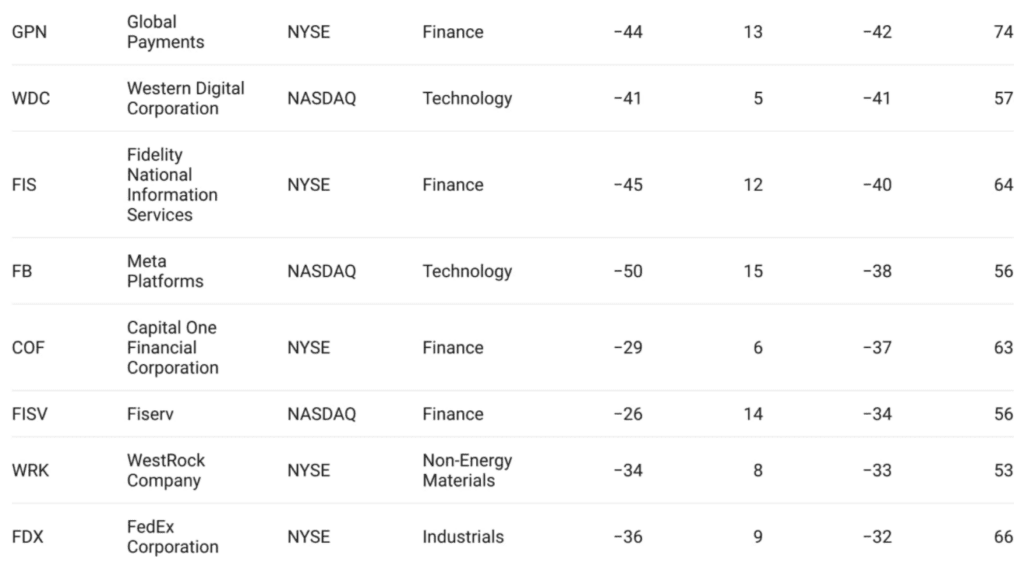This screenshot has width=1024, height=563.
Task: Click the FDX ticker symbol
Action: click(x=27, y=537)
